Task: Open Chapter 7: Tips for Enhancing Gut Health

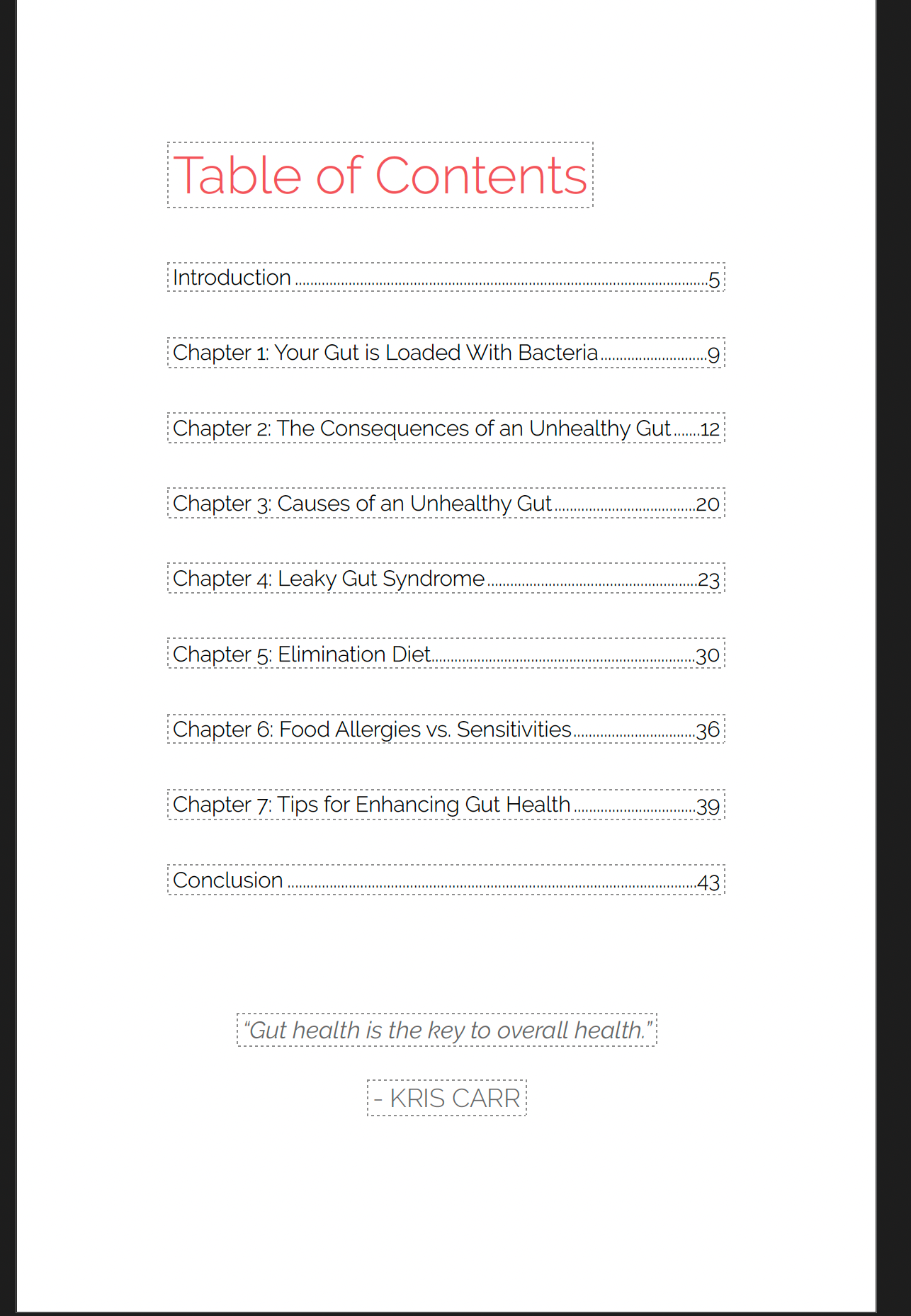Action: (371, 805)
